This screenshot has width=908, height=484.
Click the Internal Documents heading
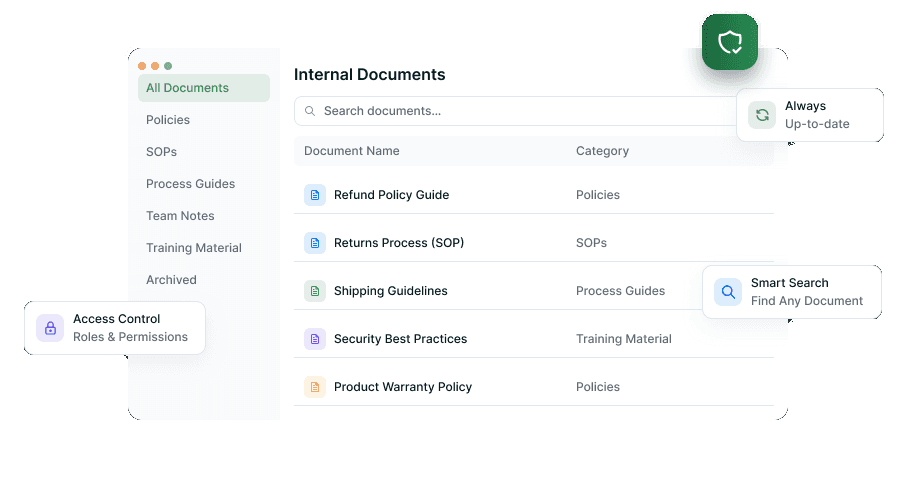point(369,75)
